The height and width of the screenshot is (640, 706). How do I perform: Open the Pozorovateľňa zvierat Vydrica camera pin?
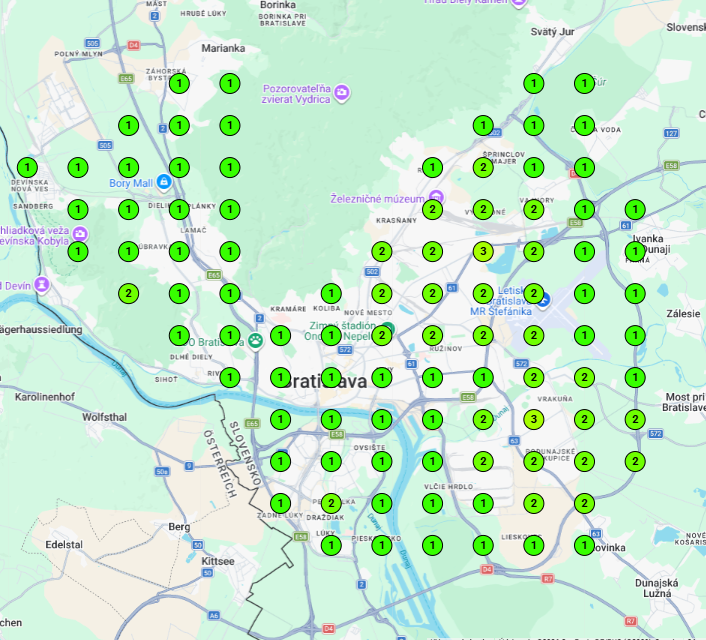[x=342, y=93]
